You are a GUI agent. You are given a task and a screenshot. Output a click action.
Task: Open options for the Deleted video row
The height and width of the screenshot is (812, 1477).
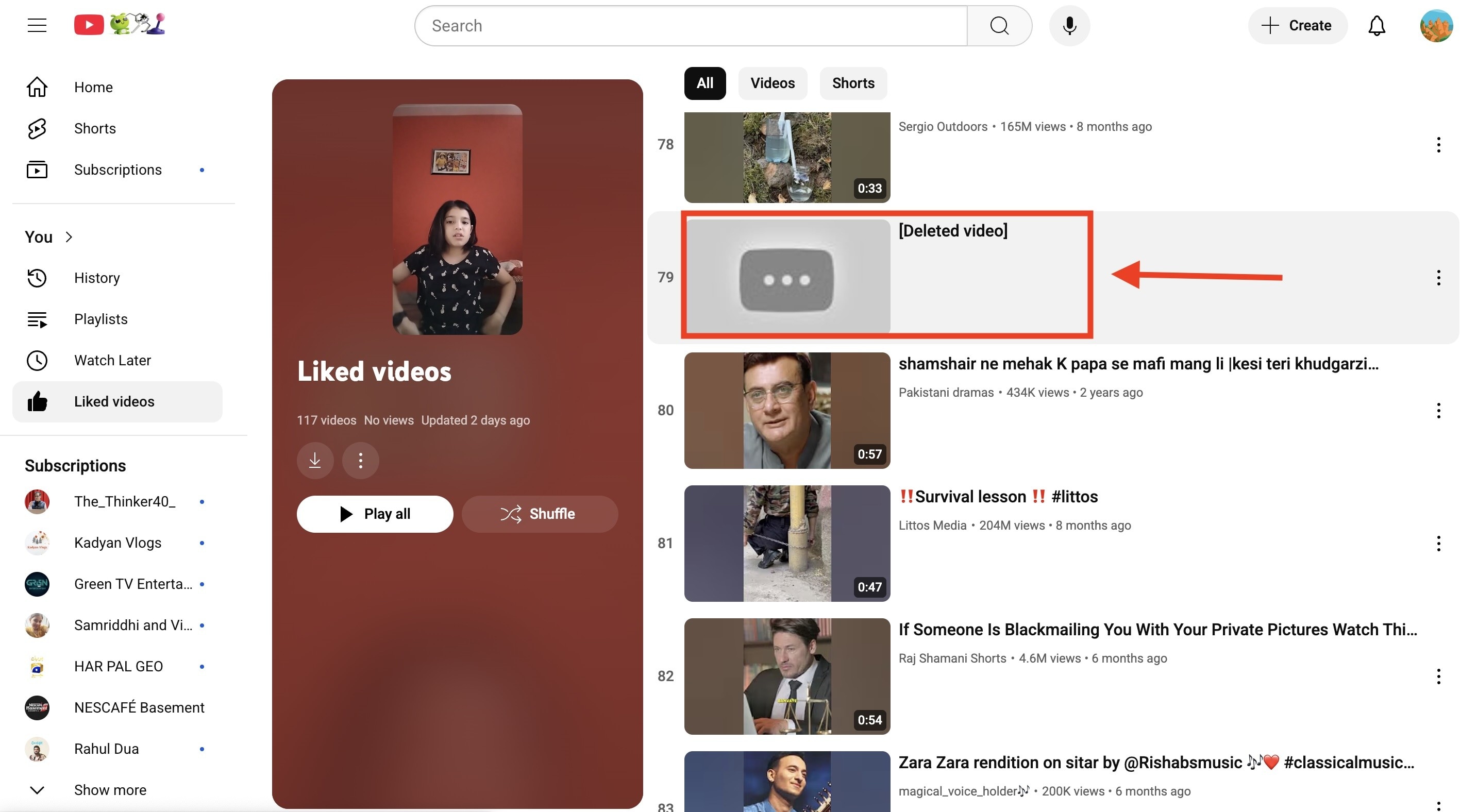1438,278
